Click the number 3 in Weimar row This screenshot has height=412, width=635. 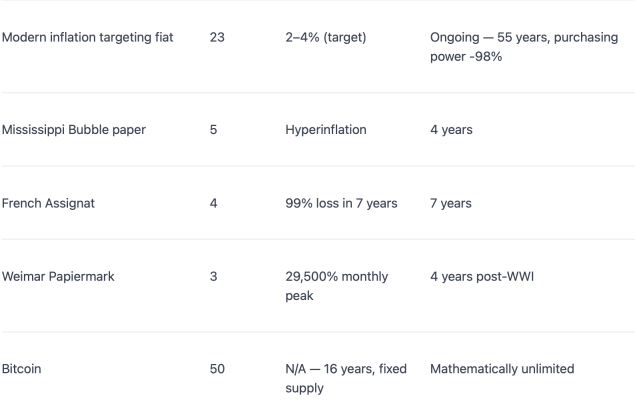[213, 277]
